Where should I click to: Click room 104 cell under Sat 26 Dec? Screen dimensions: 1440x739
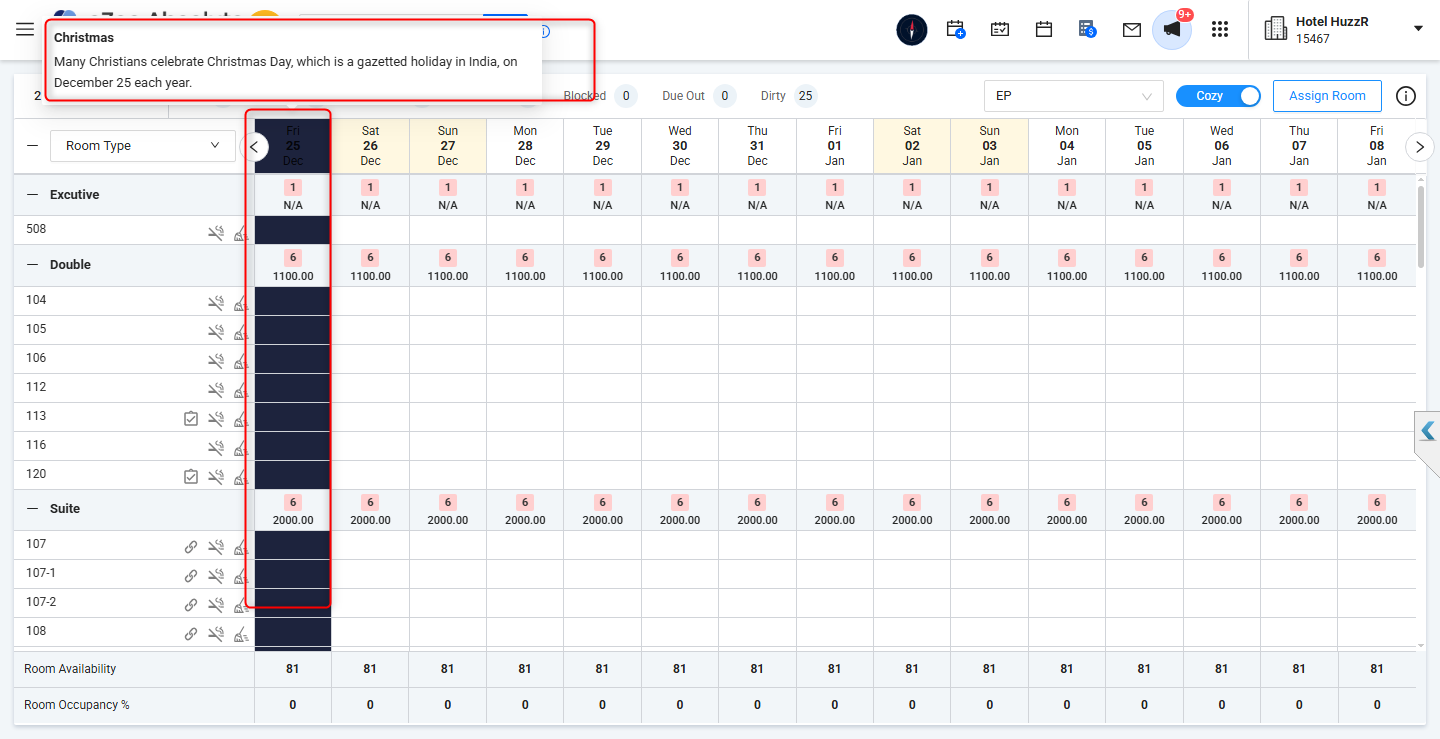point(370,301)
